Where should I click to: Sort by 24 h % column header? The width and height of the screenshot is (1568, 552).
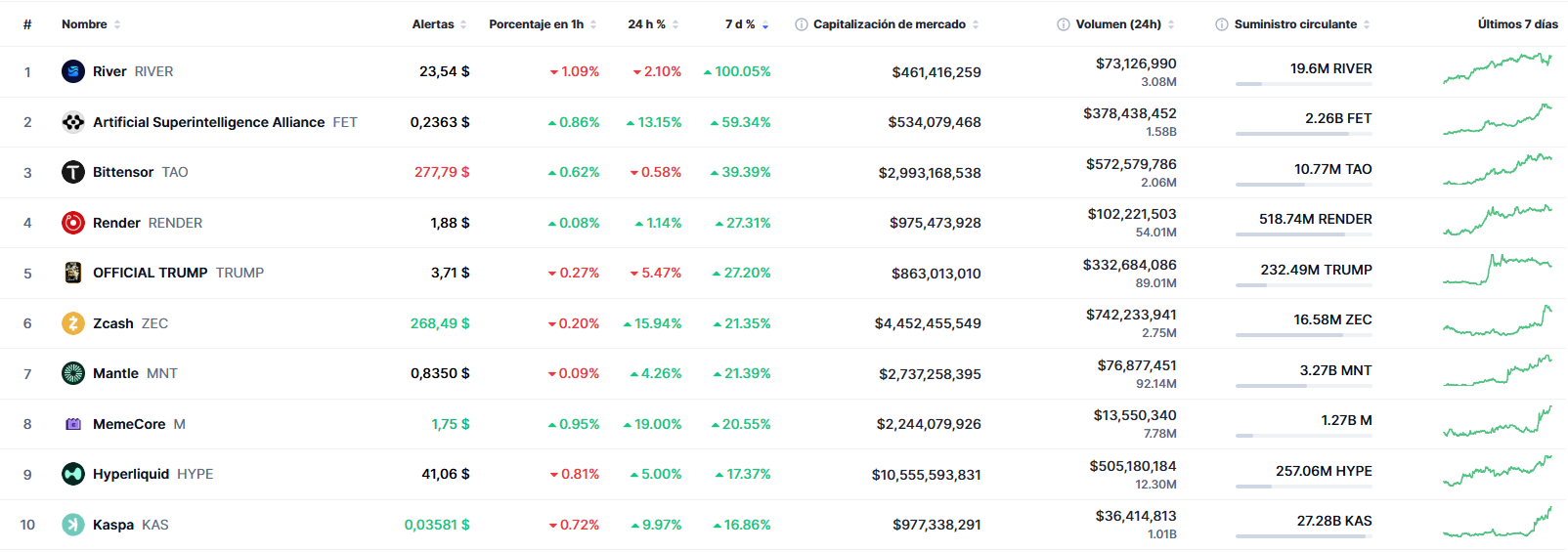click(x=646, y=24)
